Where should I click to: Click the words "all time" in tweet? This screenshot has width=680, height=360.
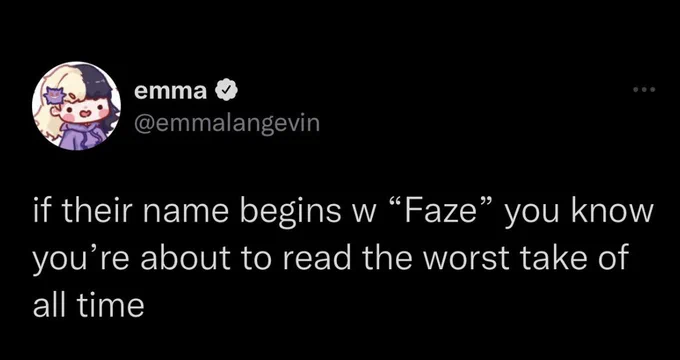(88, 306)
